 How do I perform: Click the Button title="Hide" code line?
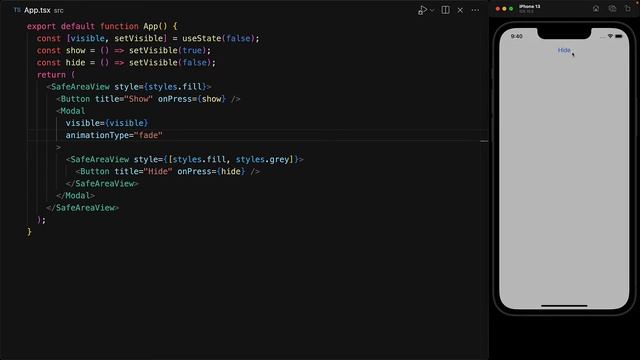click(167, 171)
